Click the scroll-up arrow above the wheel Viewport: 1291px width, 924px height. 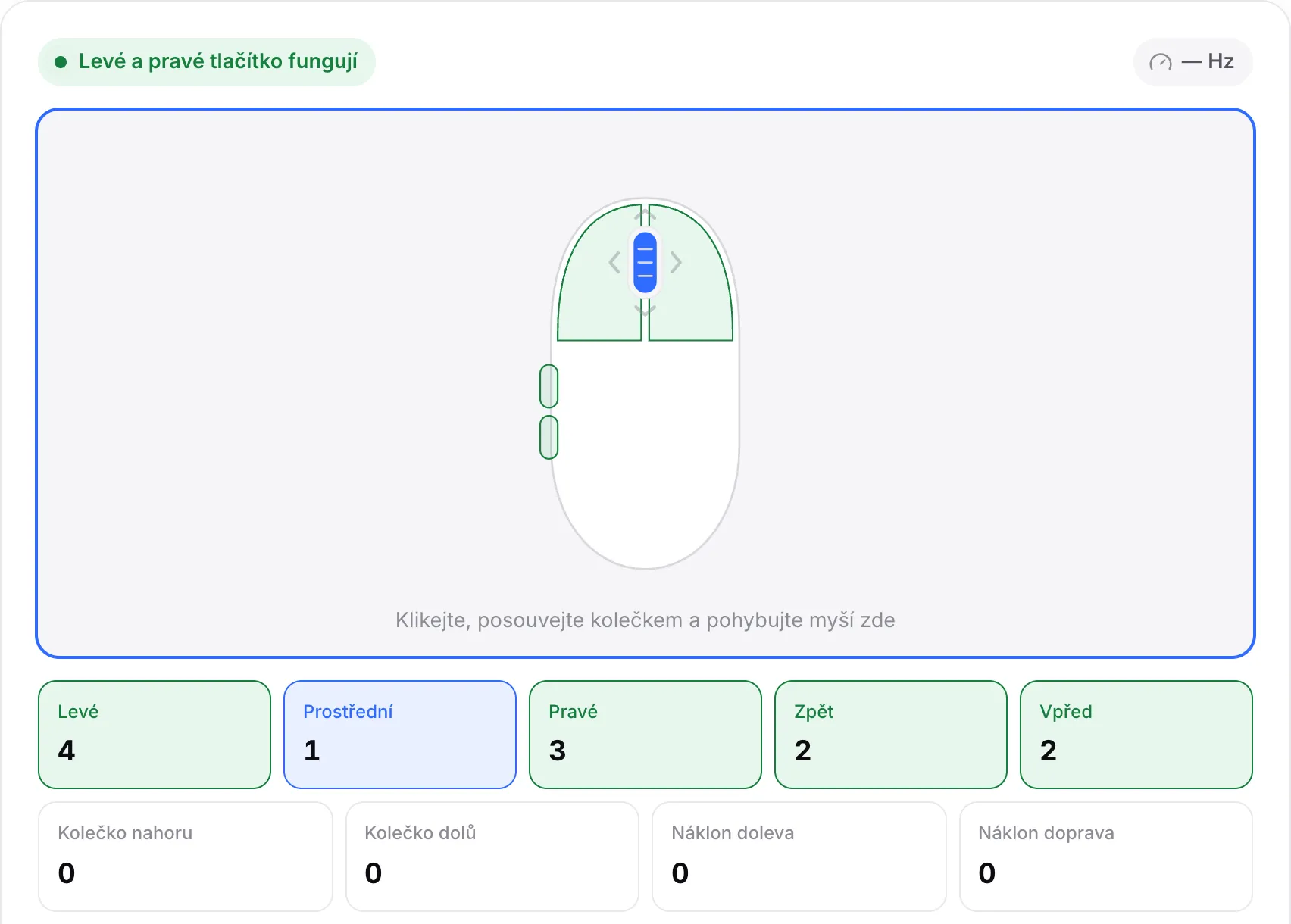[x=645, y=216]
